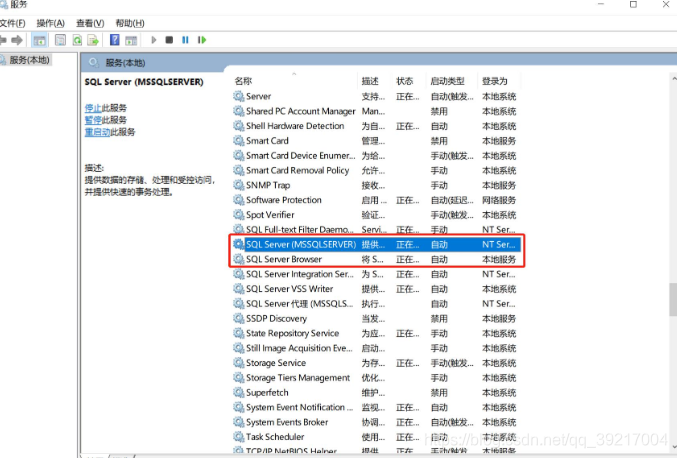
Task: Select SQL Full-text Filter Daemo... service
Action: 300,229
